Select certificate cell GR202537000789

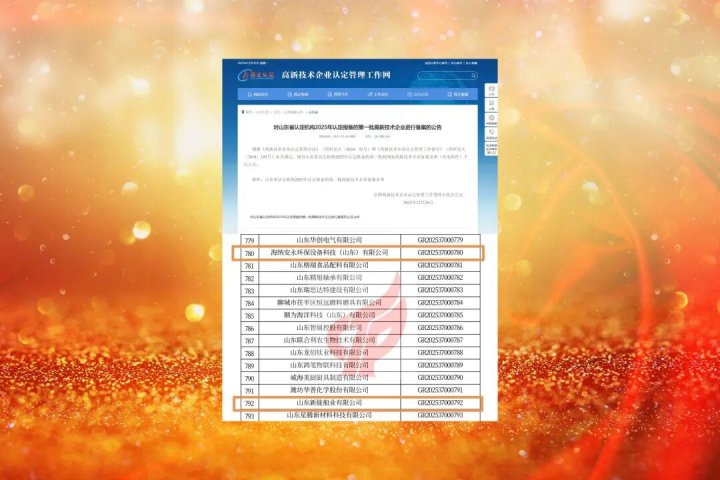440,365
